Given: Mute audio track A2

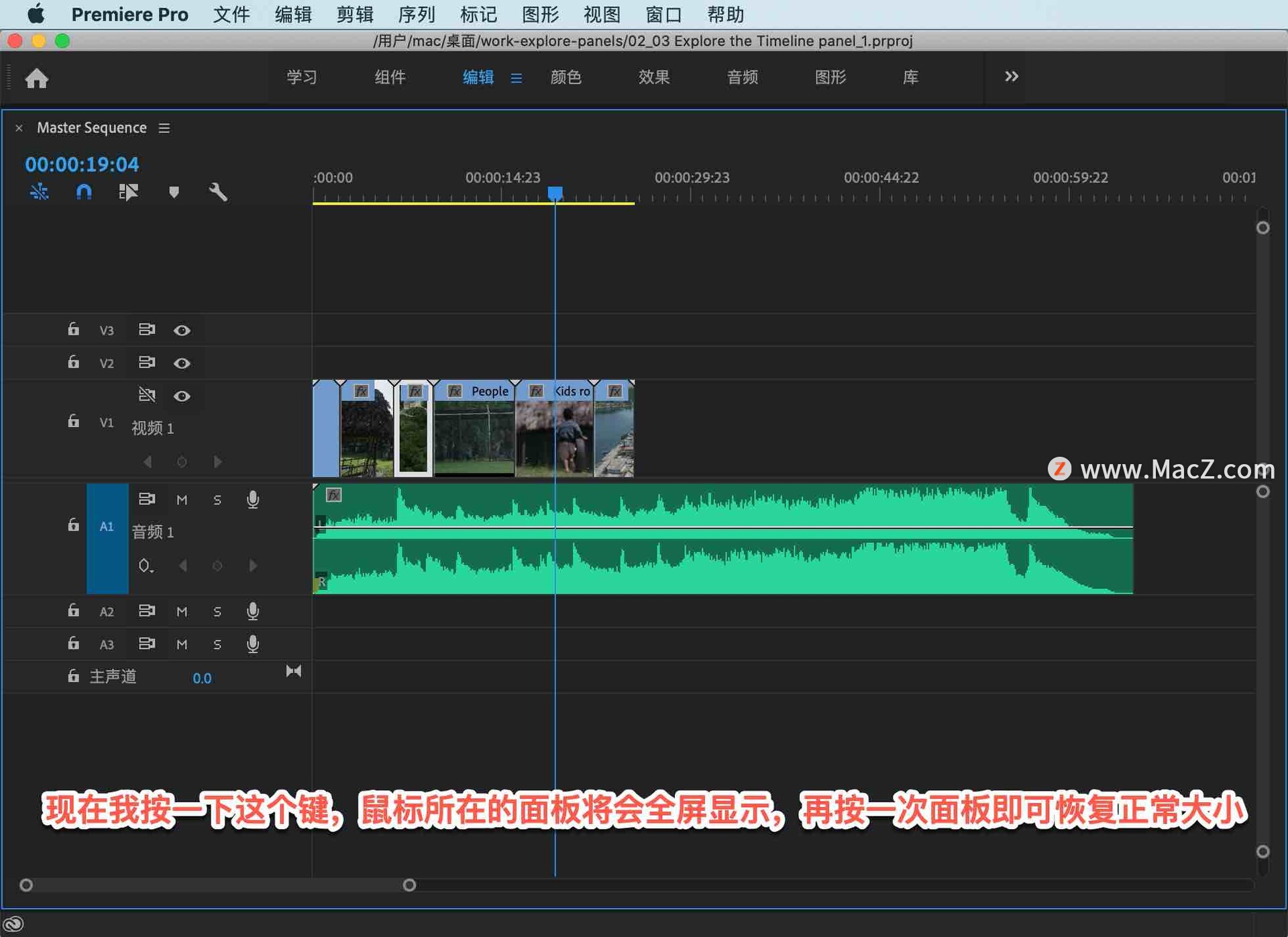Looking at the screenshot, I should point(182,611).
